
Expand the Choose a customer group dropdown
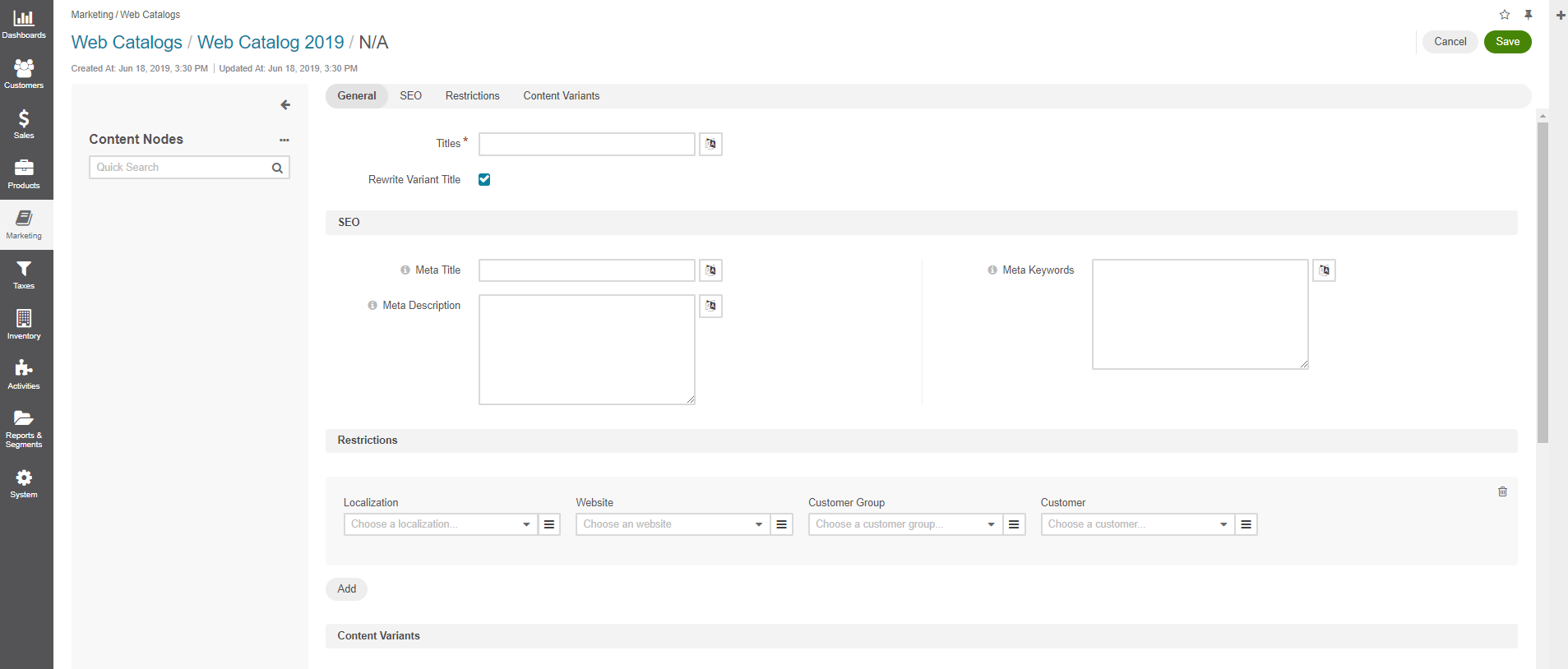[x=905, y=524]
